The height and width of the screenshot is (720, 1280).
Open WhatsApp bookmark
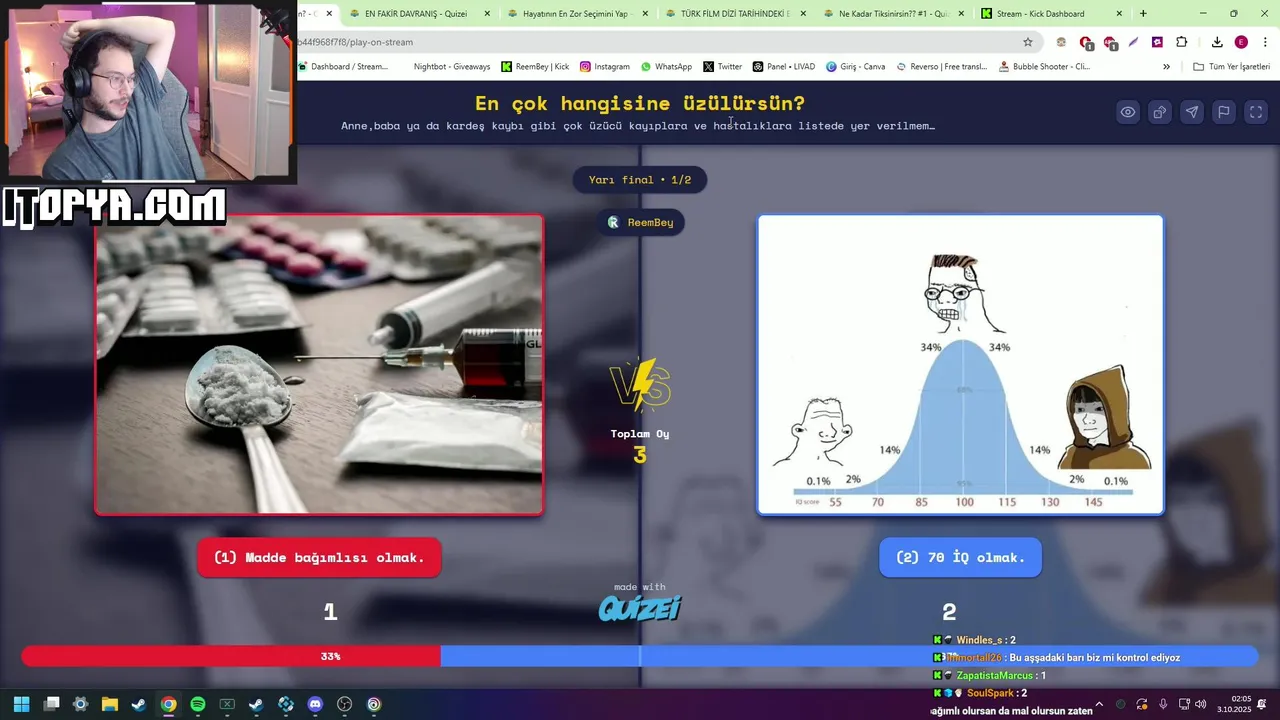666,67
